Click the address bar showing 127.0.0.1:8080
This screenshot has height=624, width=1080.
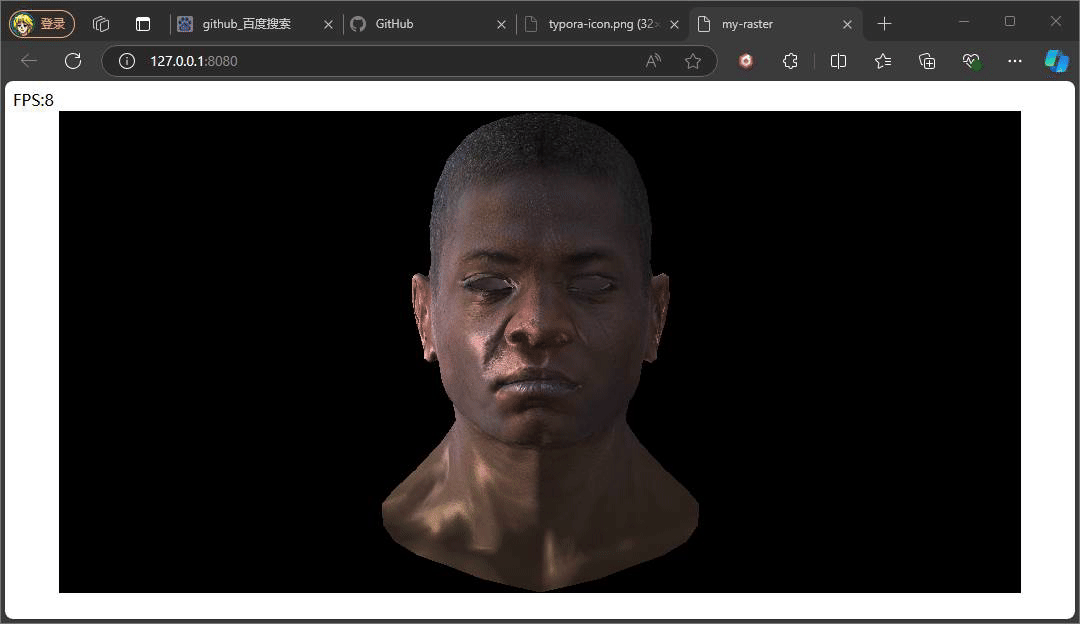pyautogui.click(x=408, y=61)
